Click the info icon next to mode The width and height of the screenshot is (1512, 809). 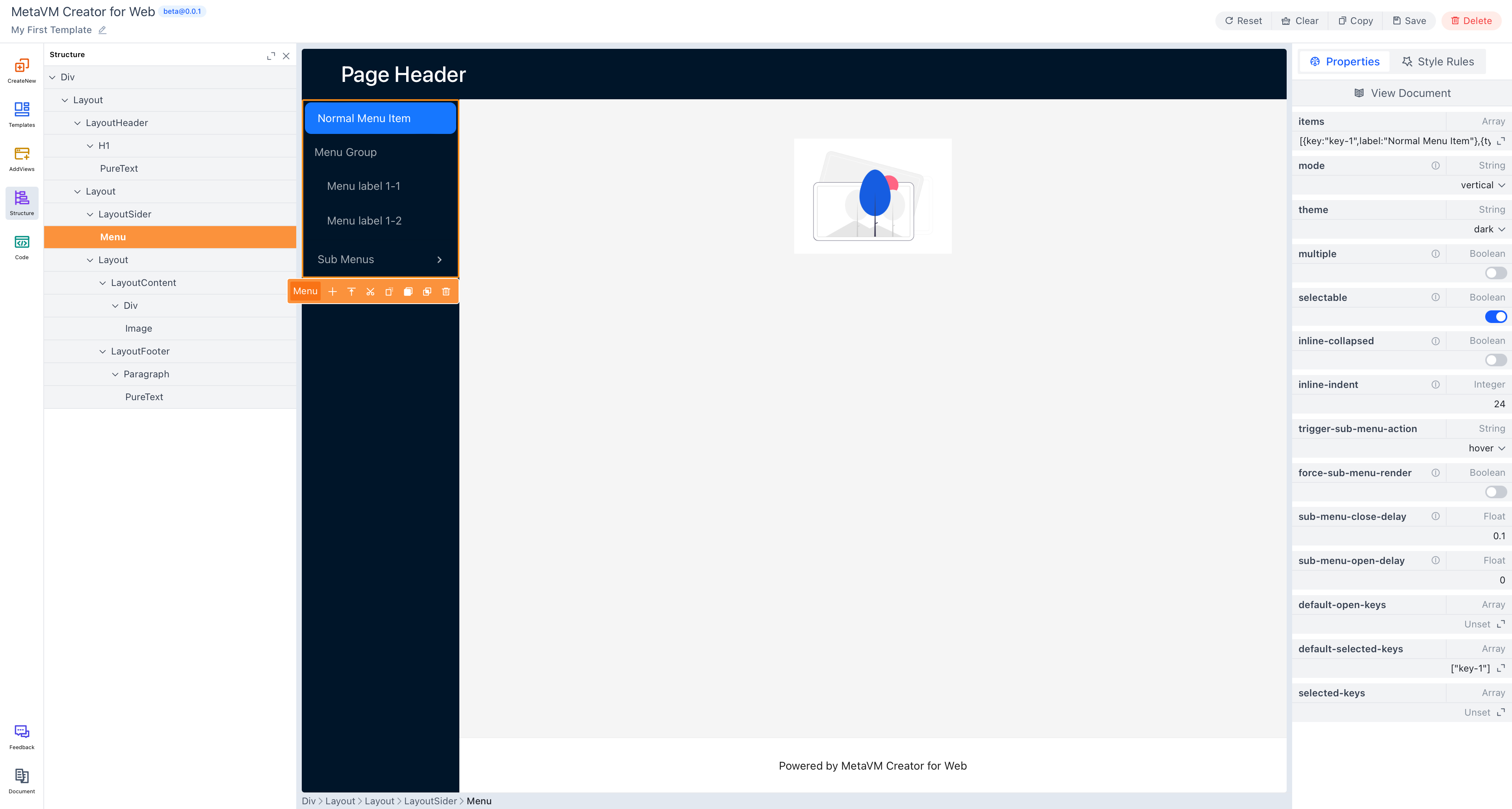pos(1435,165)
